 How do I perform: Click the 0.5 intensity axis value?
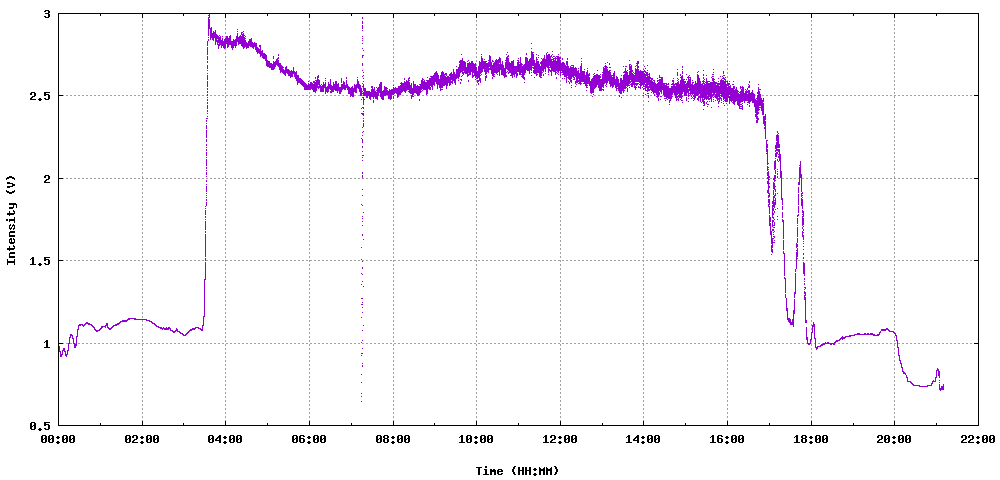[42, 426]
